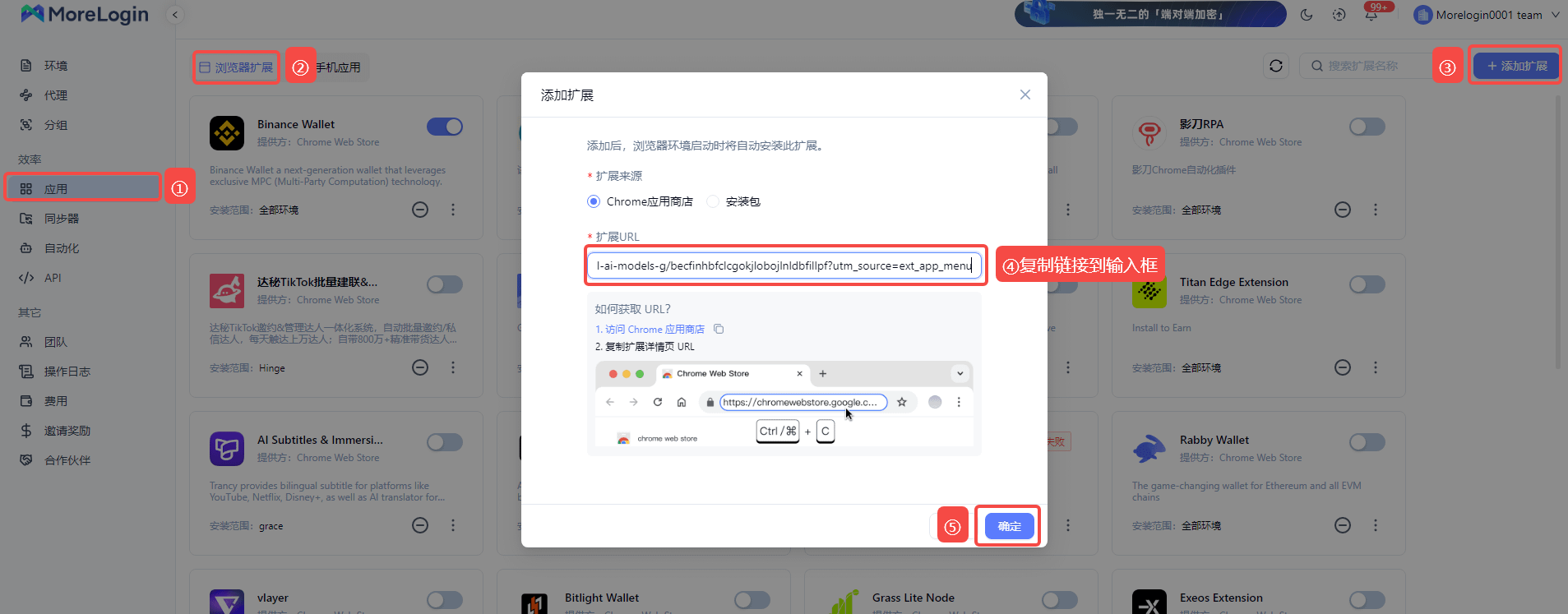Click the Binance Wallet logo icon
The height and width of the screenshot is (614, 1568).
(227, 132)
